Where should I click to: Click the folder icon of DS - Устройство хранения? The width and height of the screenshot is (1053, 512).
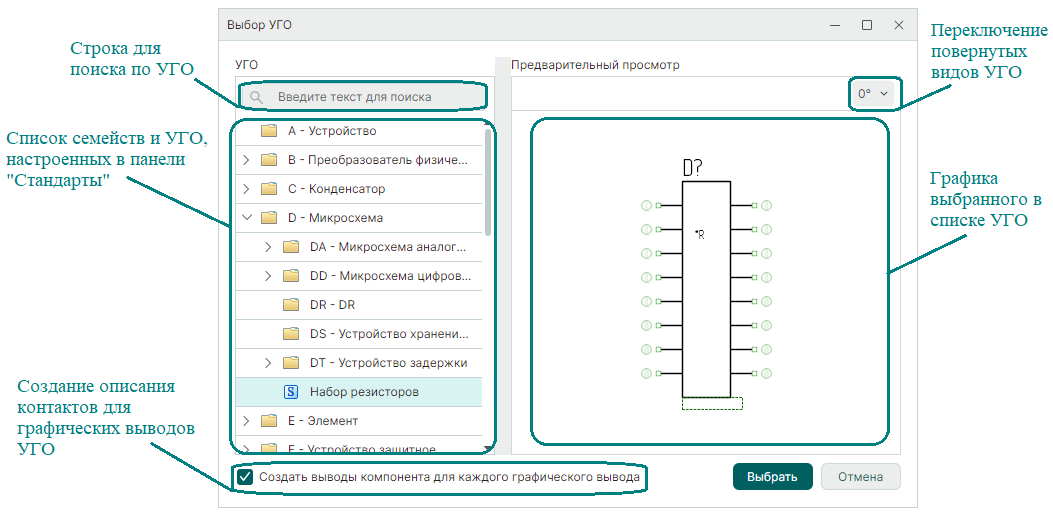click(x=291, y=334)
